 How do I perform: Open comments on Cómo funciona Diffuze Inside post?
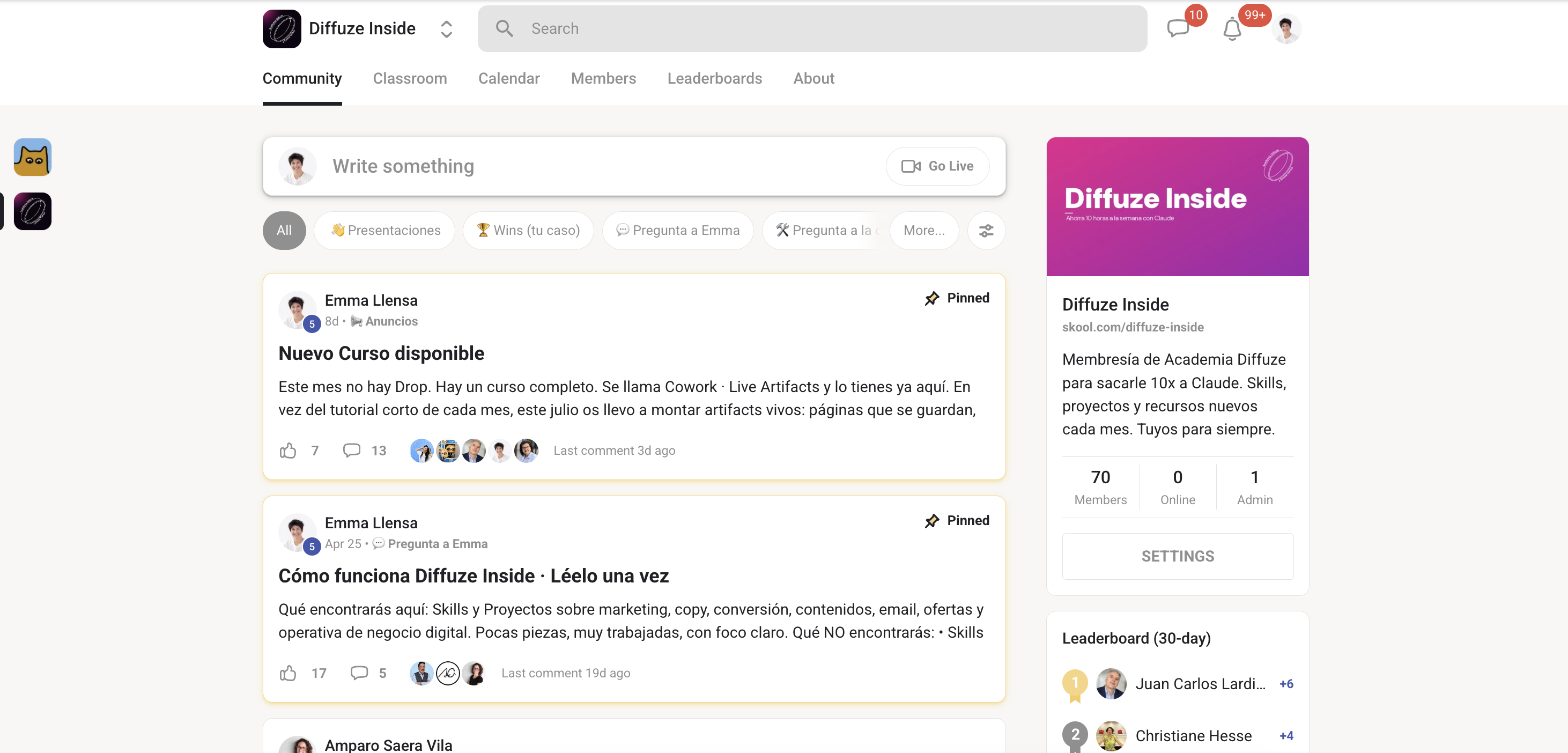(x=359, y=673)
